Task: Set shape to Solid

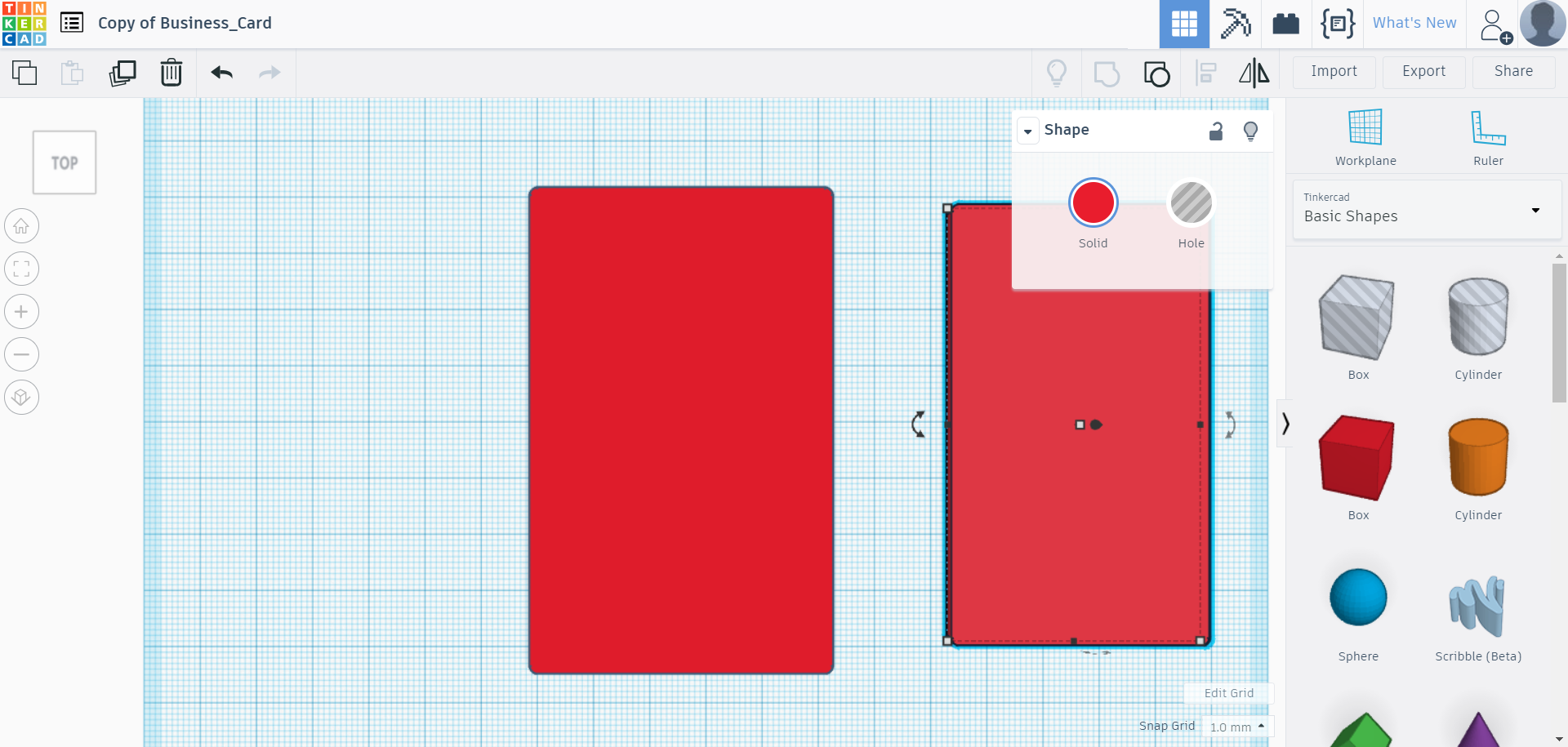Action: 1093,202
